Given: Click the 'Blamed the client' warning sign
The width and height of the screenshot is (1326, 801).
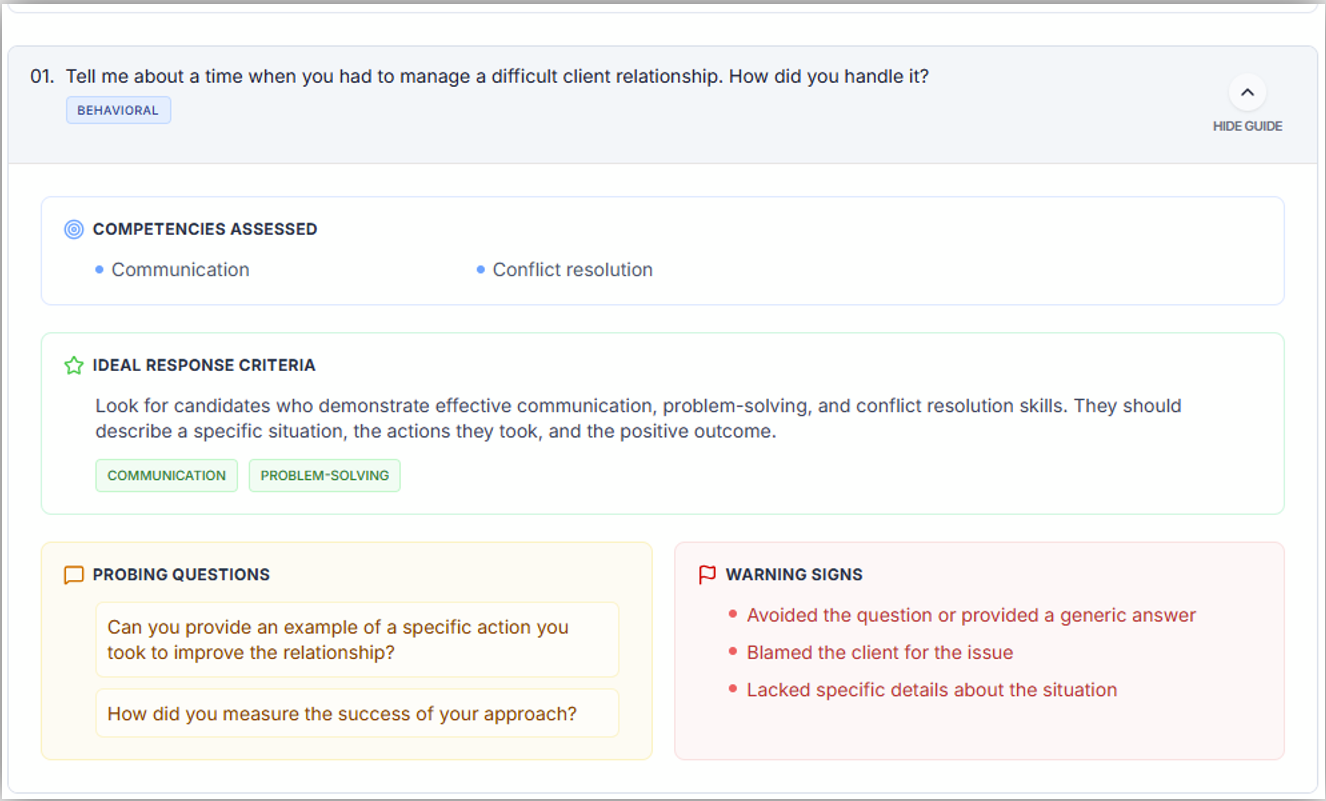Looking at the screenshot, I should tap(880, 653).
